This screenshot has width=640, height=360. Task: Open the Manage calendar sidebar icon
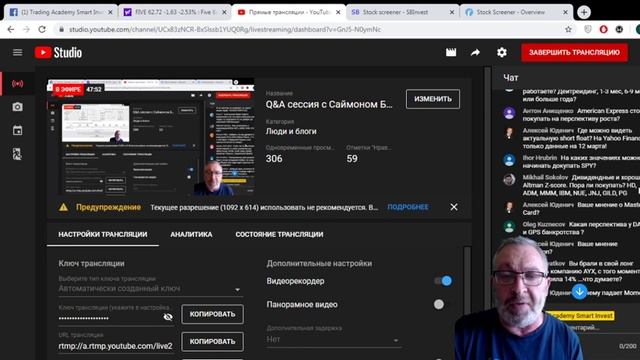click(17, 131)
